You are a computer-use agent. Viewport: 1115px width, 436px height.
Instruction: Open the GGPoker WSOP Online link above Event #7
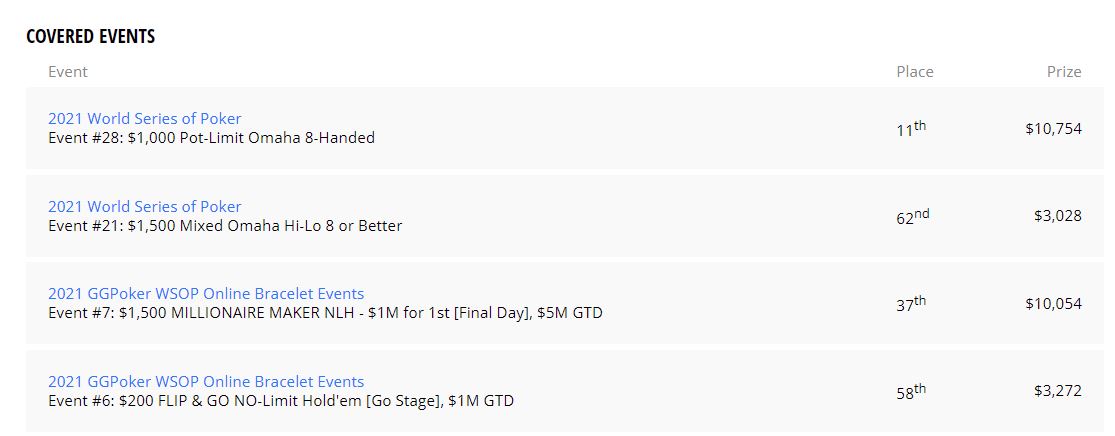point(206,294)
